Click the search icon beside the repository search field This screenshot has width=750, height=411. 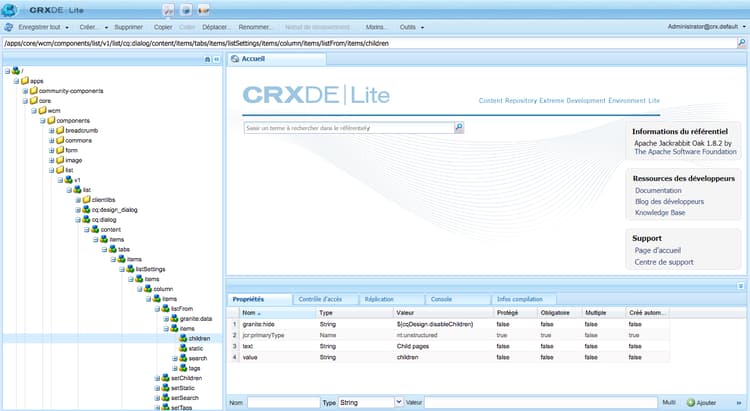pyautogui.click(x=459, y=128)
